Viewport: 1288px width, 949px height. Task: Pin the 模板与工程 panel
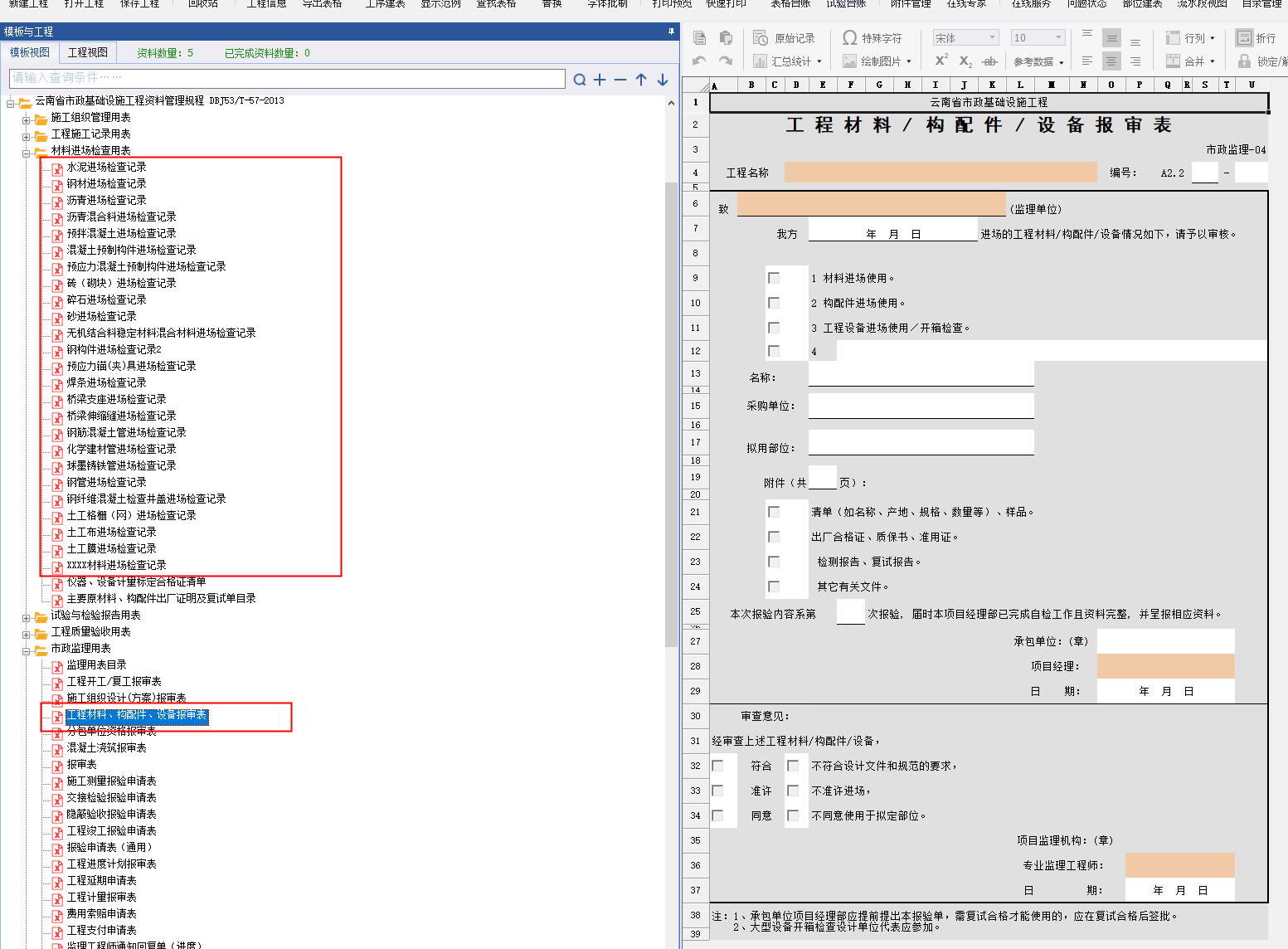(671, 32)
